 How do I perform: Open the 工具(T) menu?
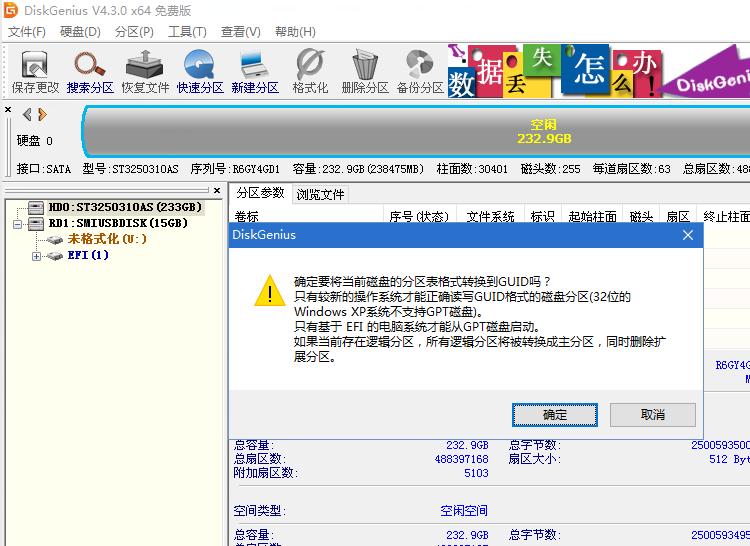coord(187,32)
